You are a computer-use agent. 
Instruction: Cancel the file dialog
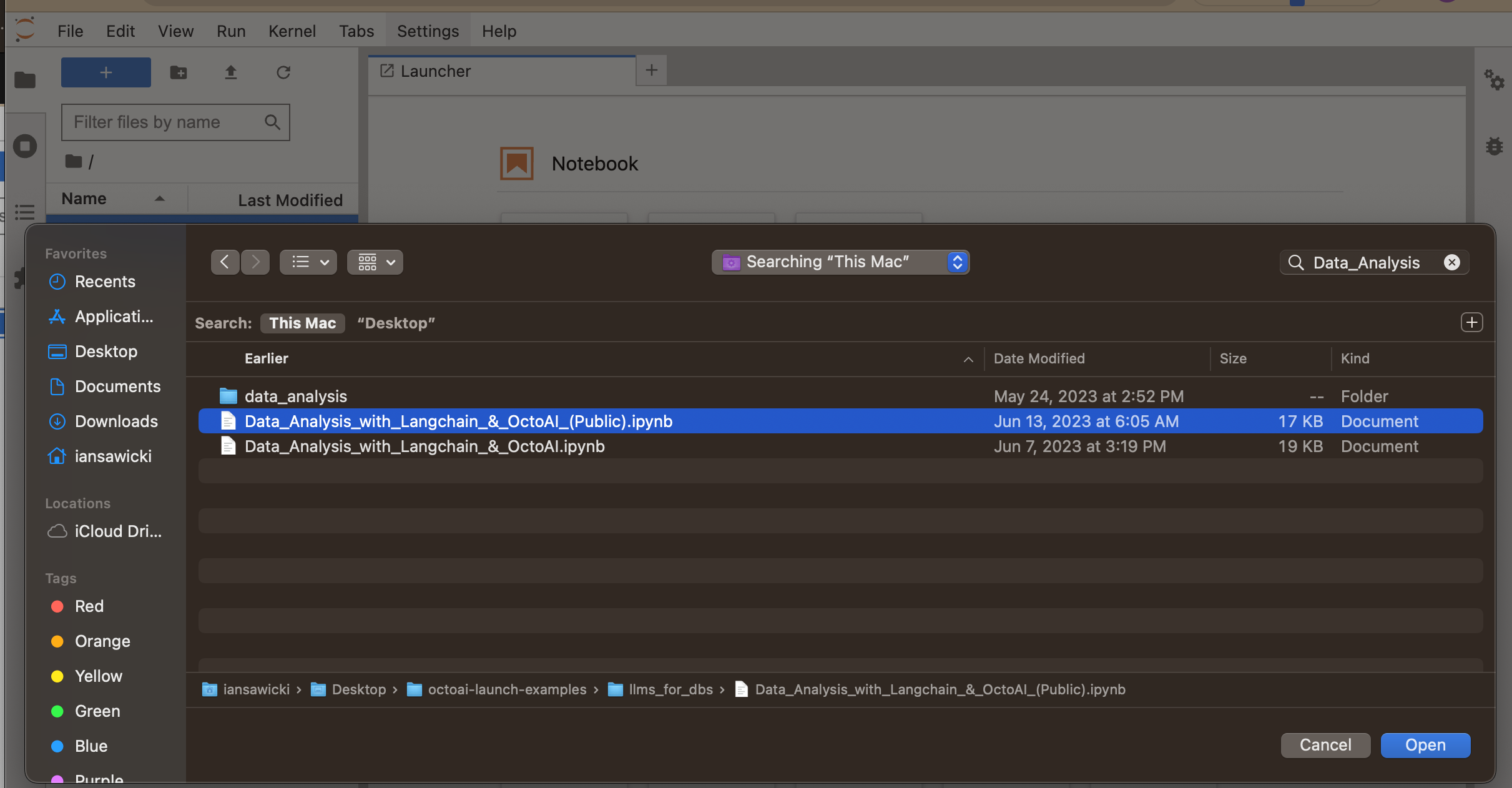1325,745
